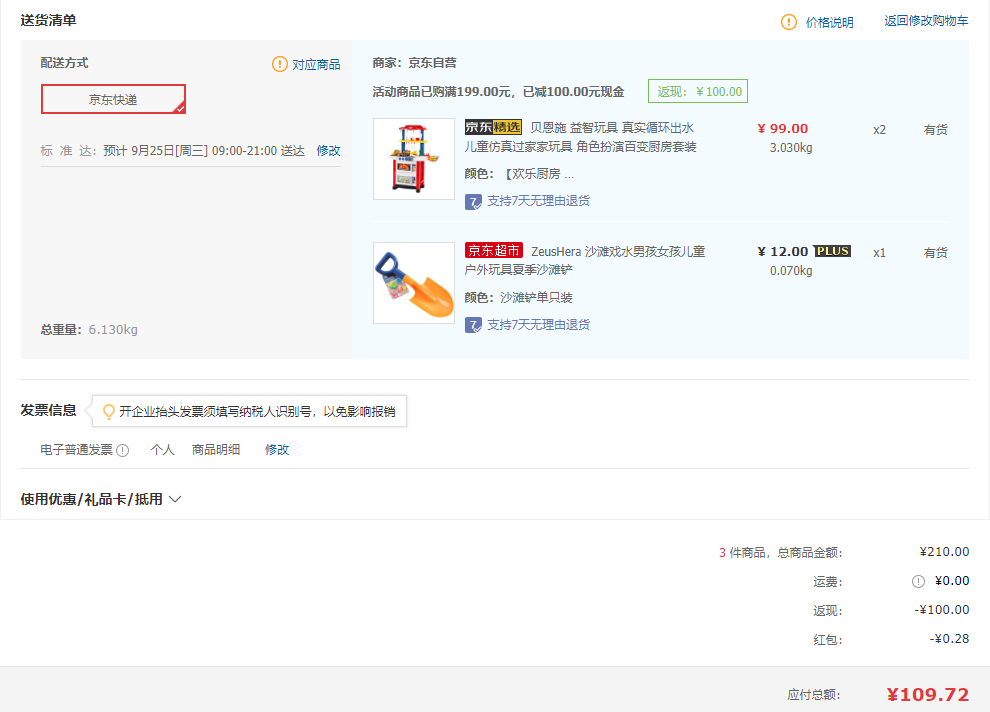Select 京东快递 delivery method
This screenshot has height=712, width=990.
113,99
